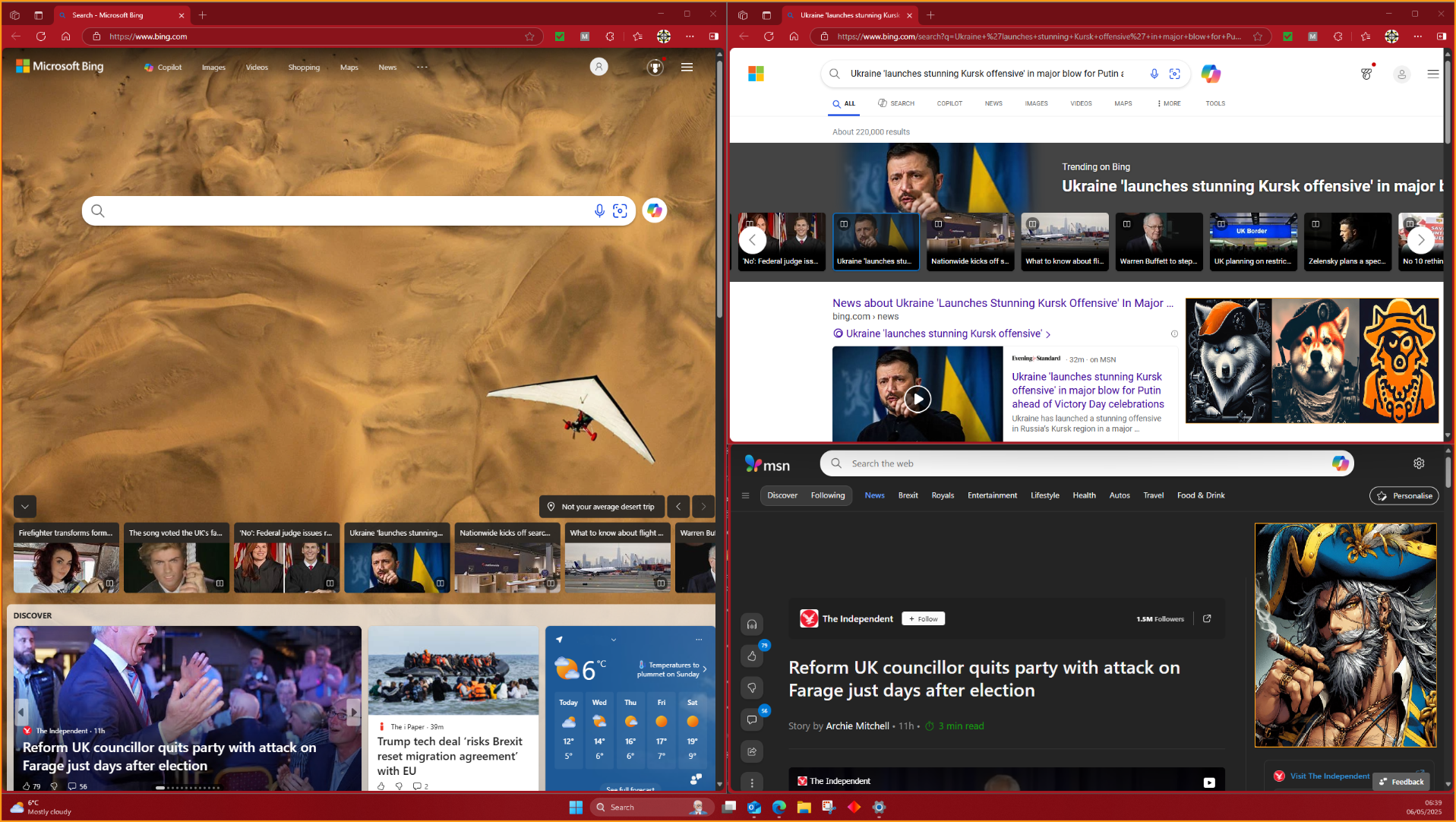Click Personalise button on MSN
This screenshot has width=1456, height=822.
click(1404, 495)
